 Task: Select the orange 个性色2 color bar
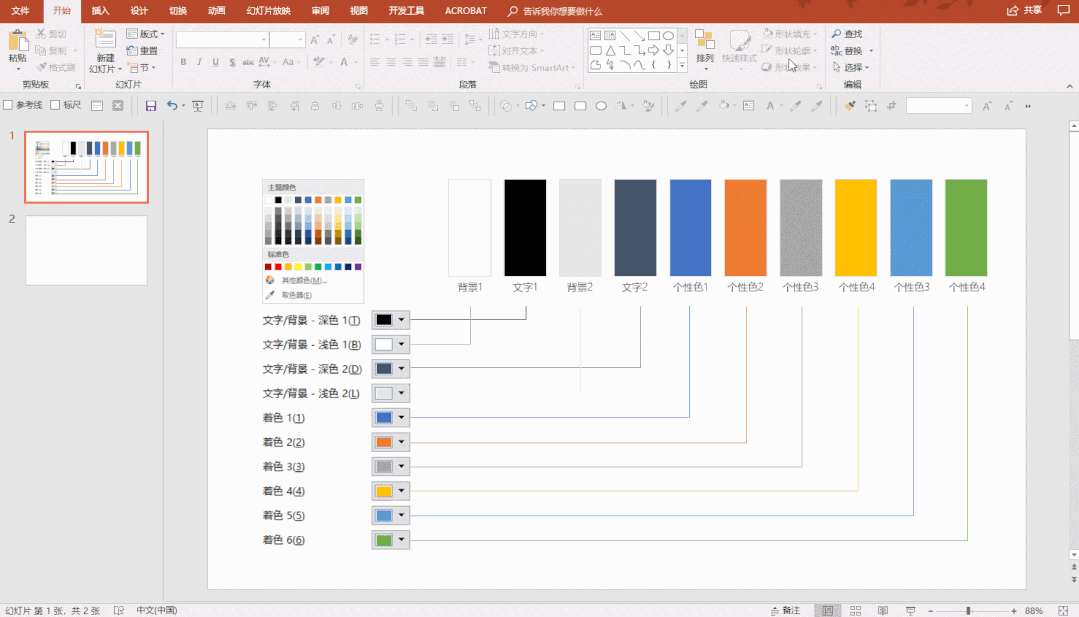click(x=745, y=228)
